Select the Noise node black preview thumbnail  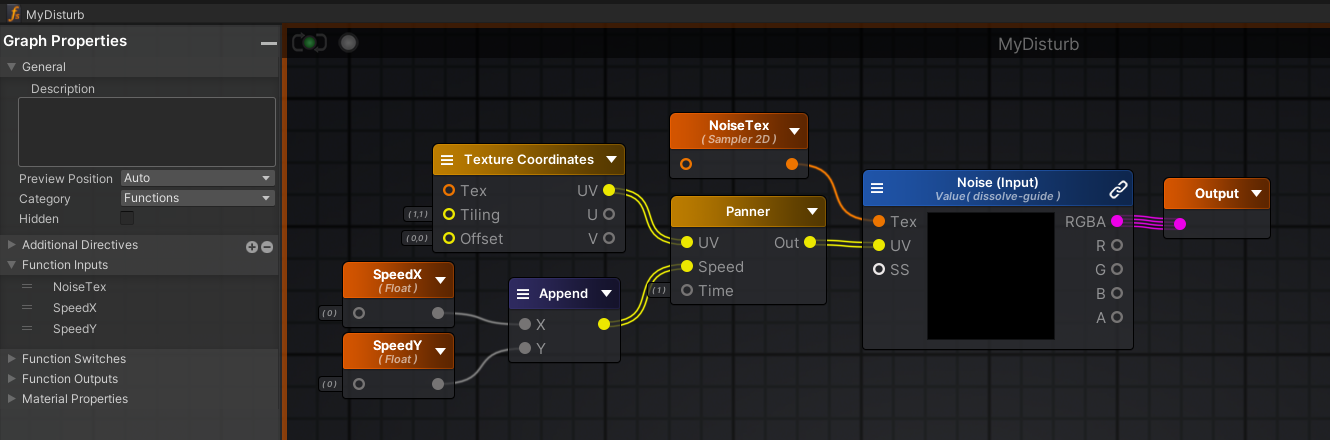click(x=991, y=275)
